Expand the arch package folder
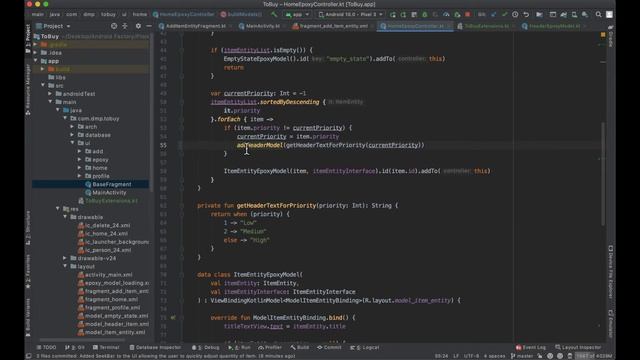This screenshot has width=640, height=360. tap(72, 127)
